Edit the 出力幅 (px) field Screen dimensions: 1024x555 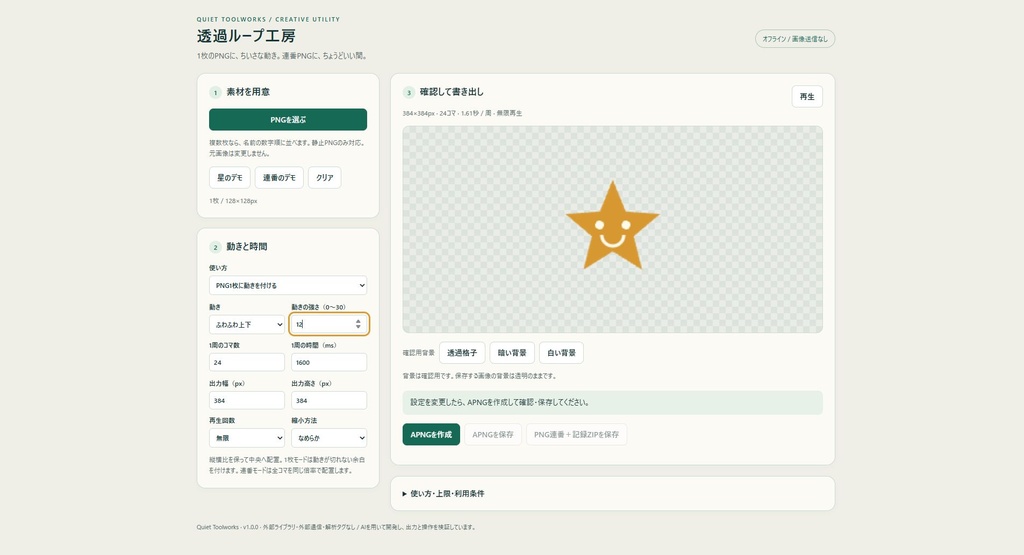click(x=247, y=400)
